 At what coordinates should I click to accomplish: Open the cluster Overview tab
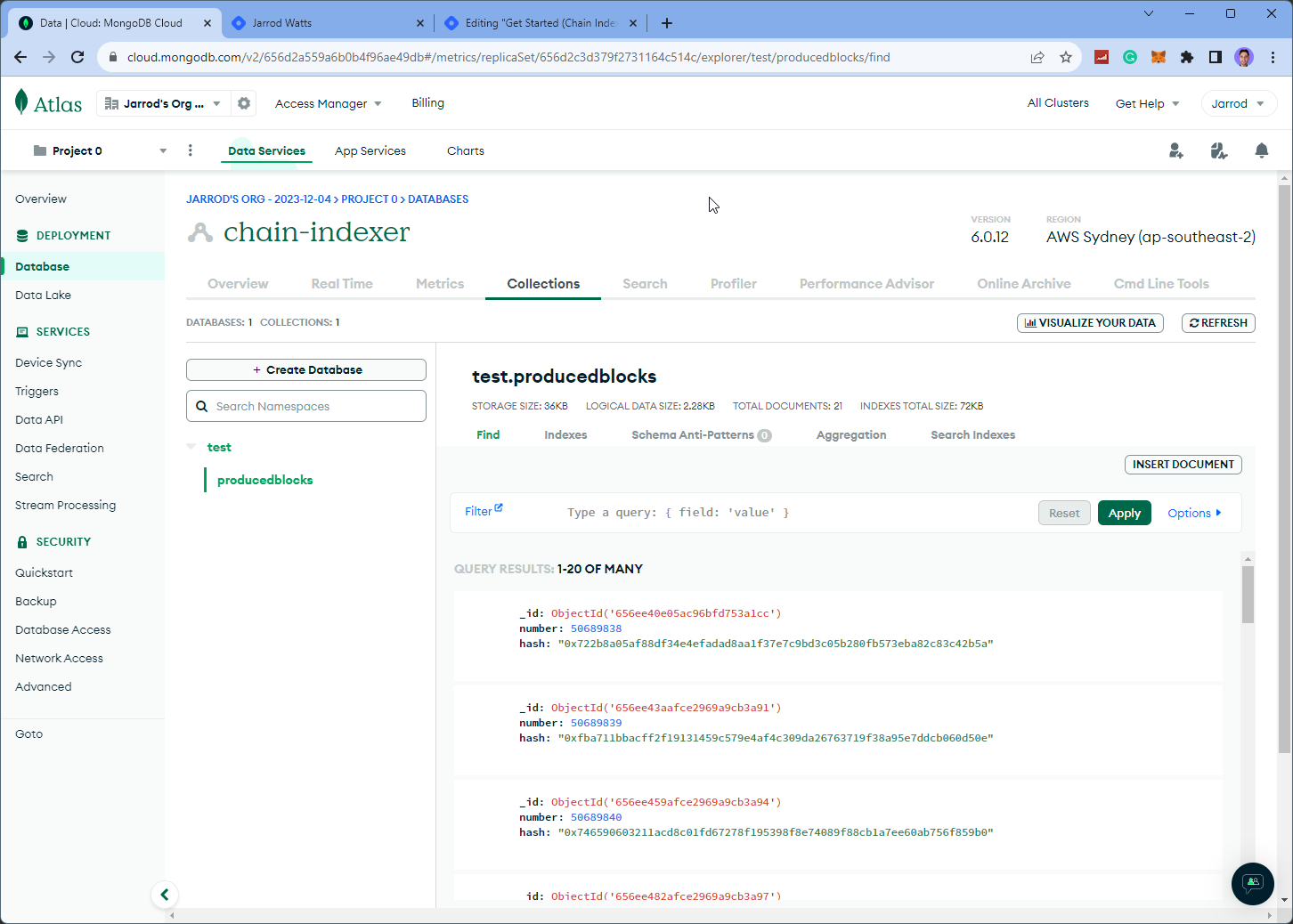click(x=238, y=283)
